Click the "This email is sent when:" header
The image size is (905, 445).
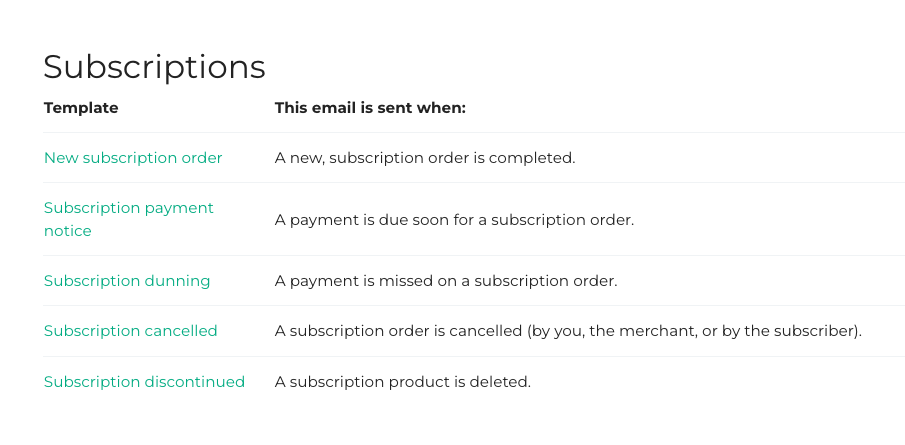(370, 108)
